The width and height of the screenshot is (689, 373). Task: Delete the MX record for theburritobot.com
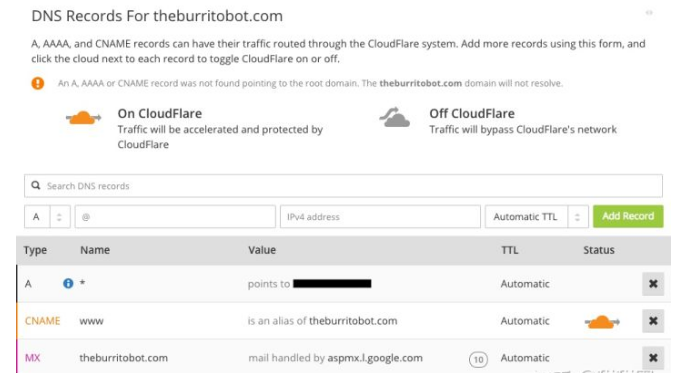point(653,358)
